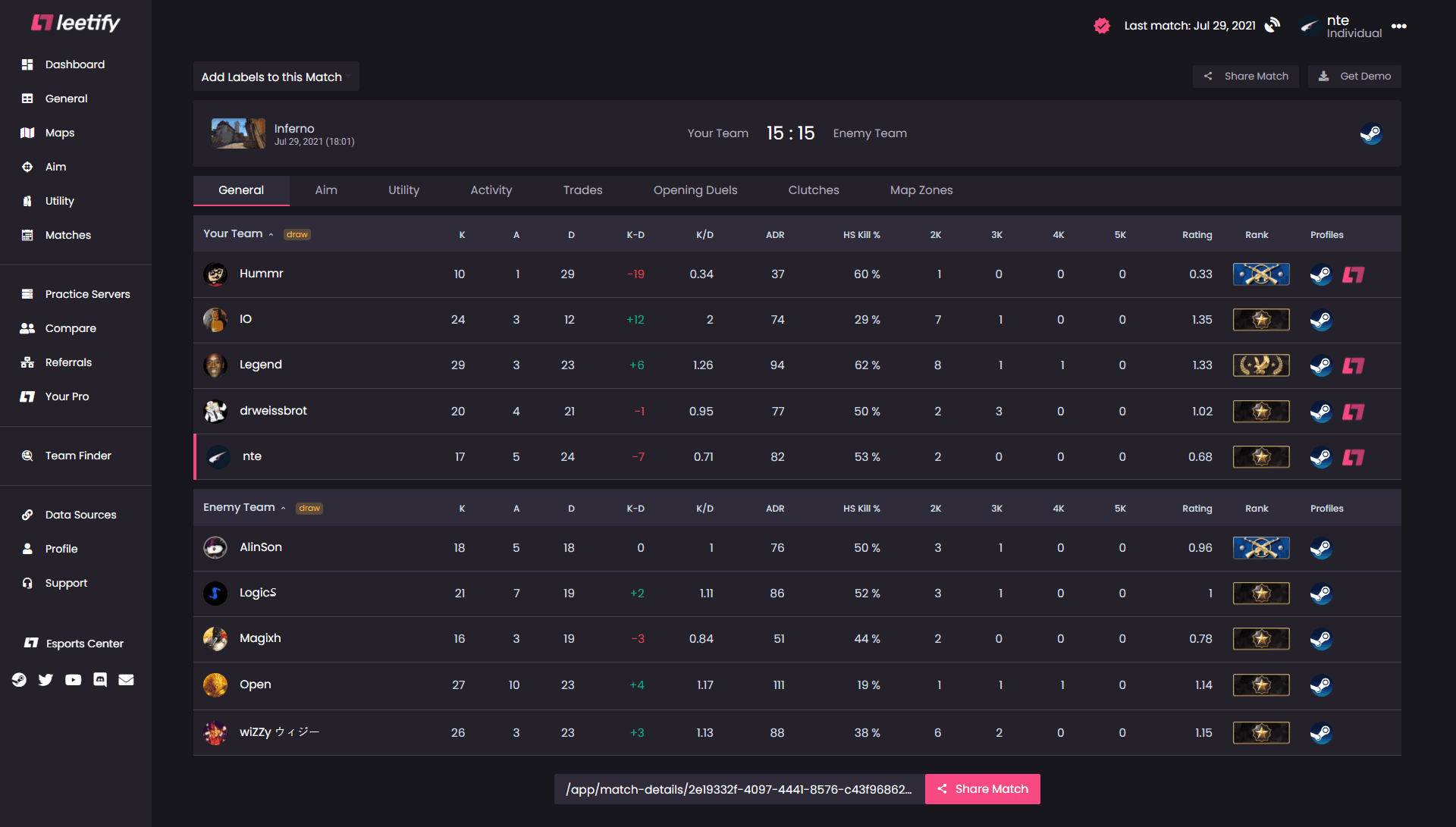1456x827 pixels.
Task: Switch to the Clutches tab
Action: pos(813,190)
